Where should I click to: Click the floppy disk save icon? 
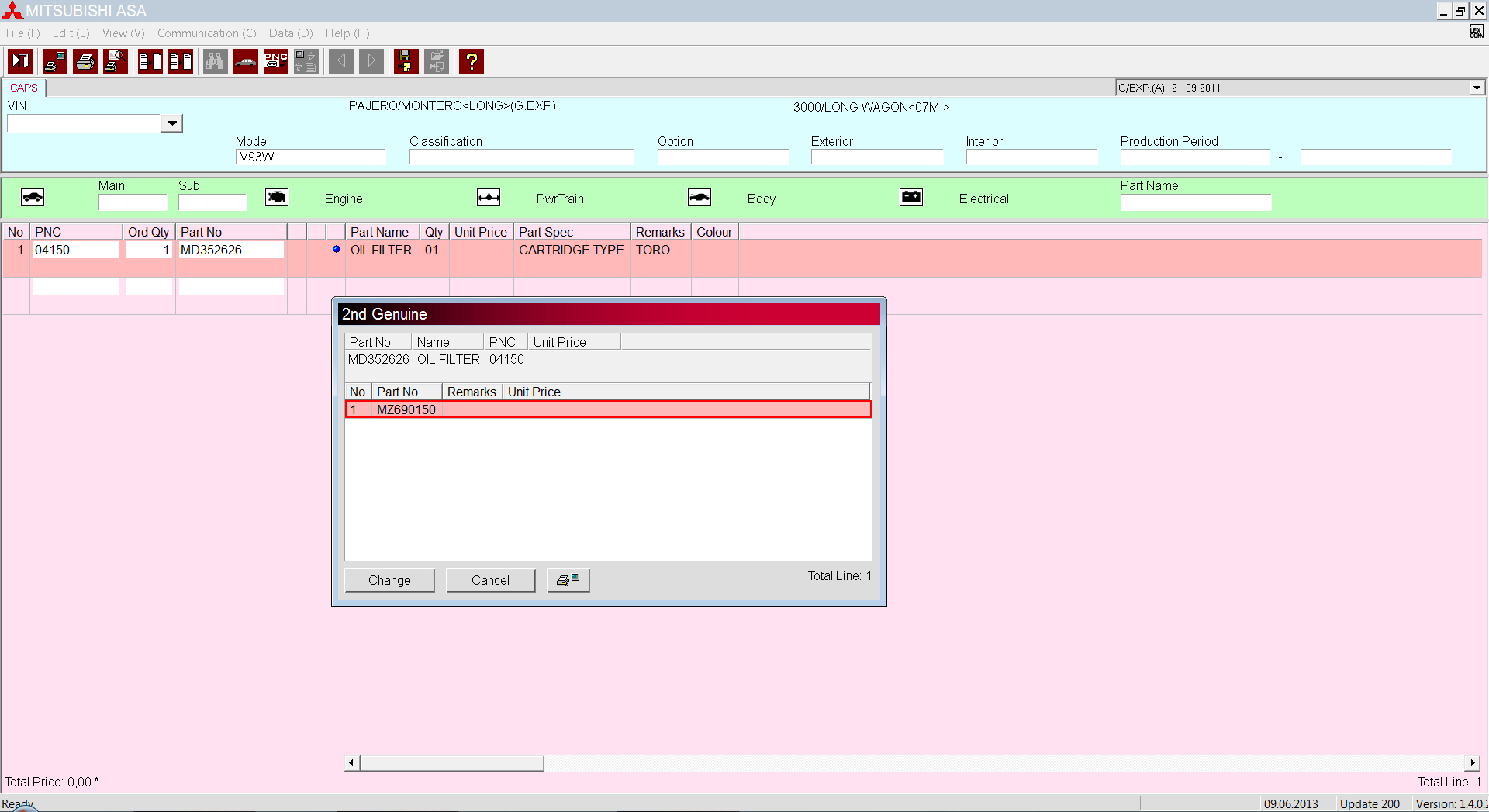tap(406, 61)
